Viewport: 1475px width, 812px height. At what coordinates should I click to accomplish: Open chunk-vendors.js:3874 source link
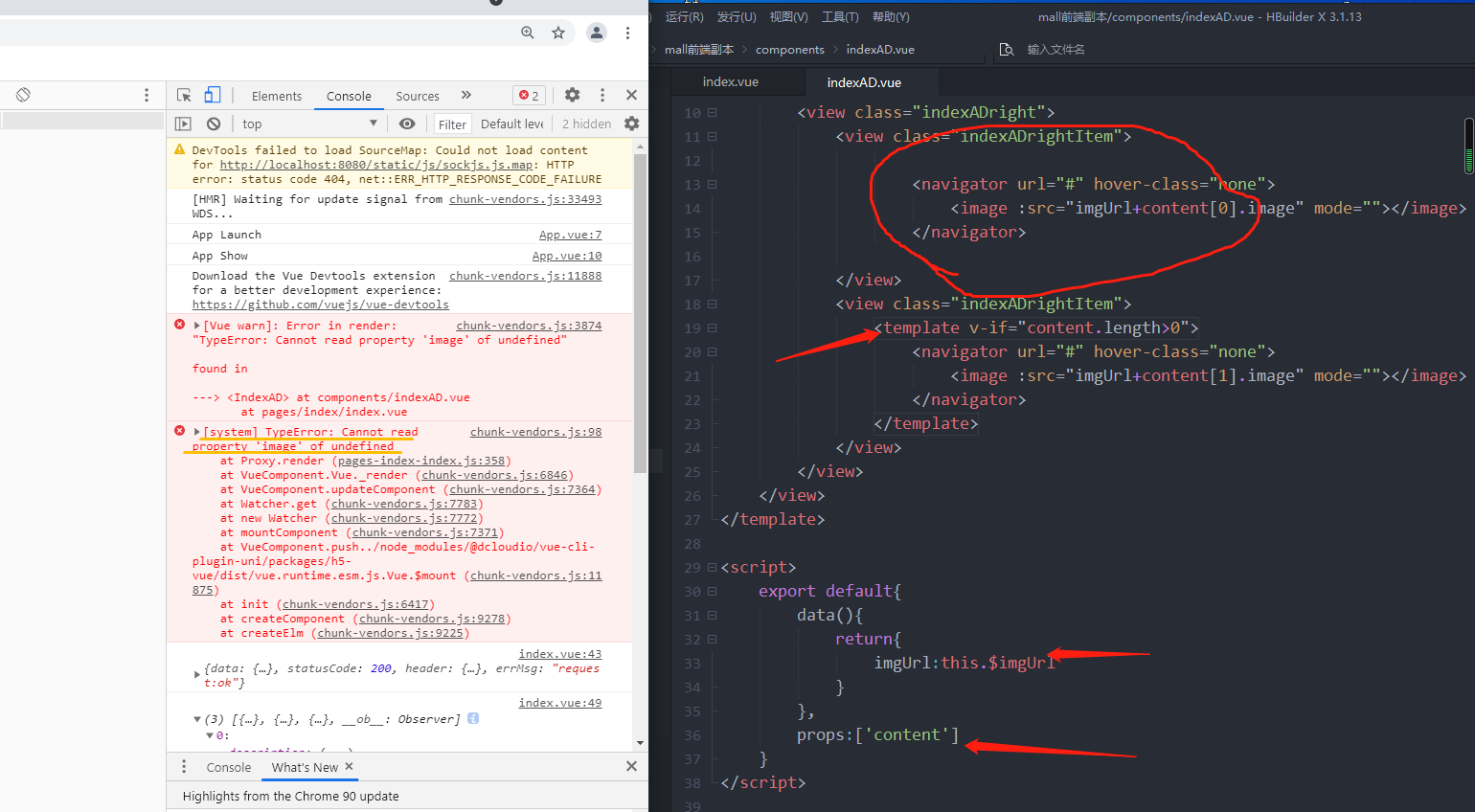point(529,326)
